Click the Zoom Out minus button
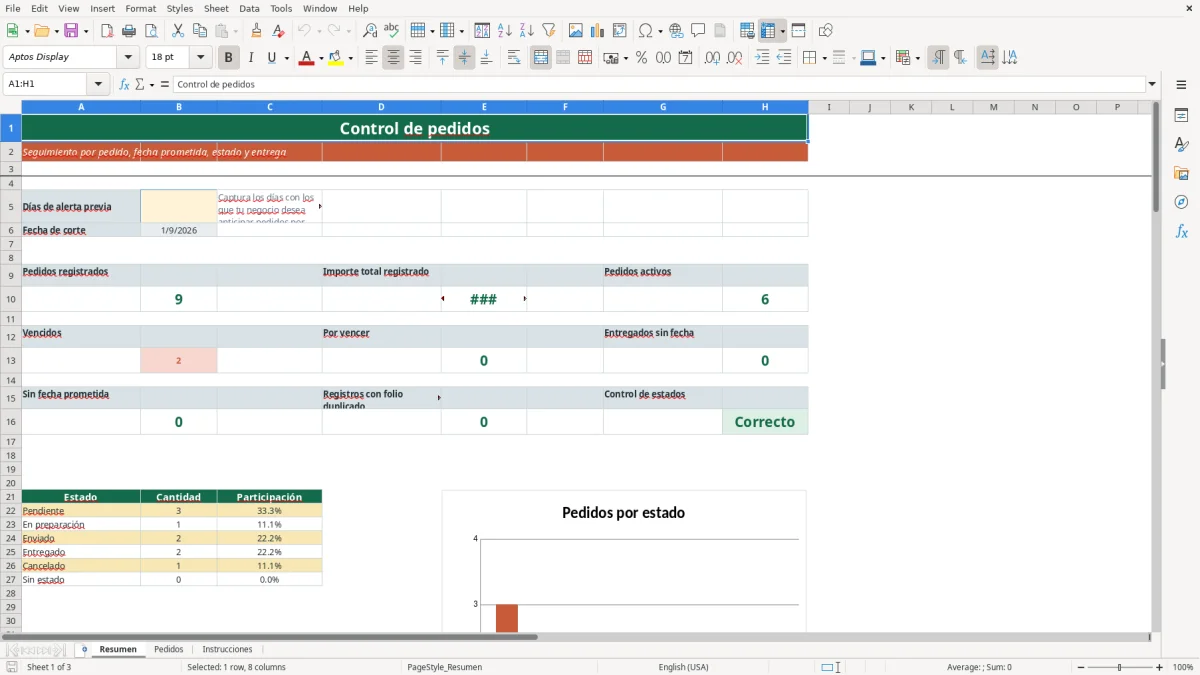The image size is (1200, 675). [x=1081, y=667]
